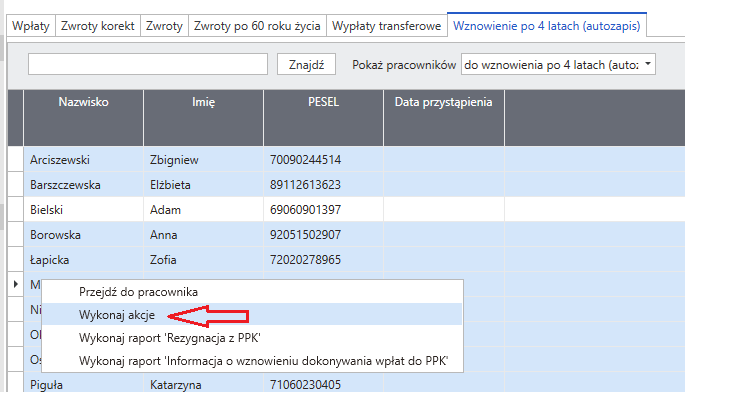734x419 pixels.
Task: Open the Wpłaty tab
Action: (x=31, y=26)
